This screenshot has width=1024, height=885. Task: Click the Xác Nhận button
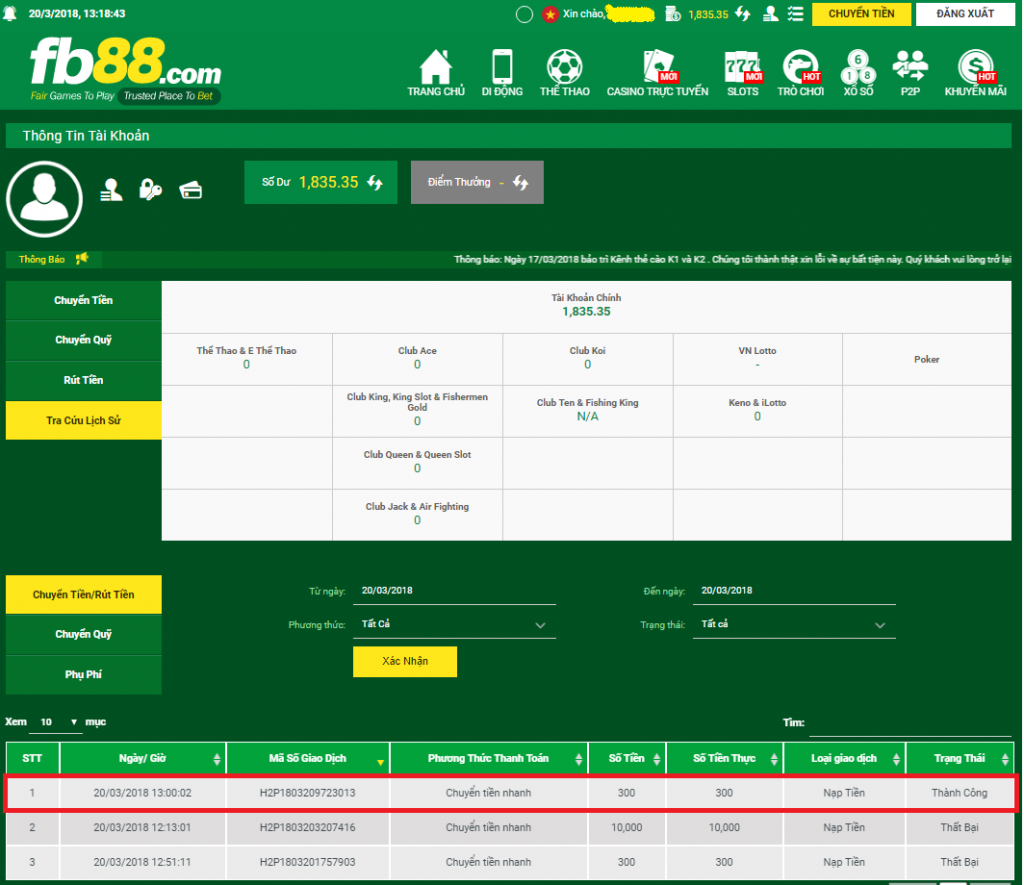[404, 662]
